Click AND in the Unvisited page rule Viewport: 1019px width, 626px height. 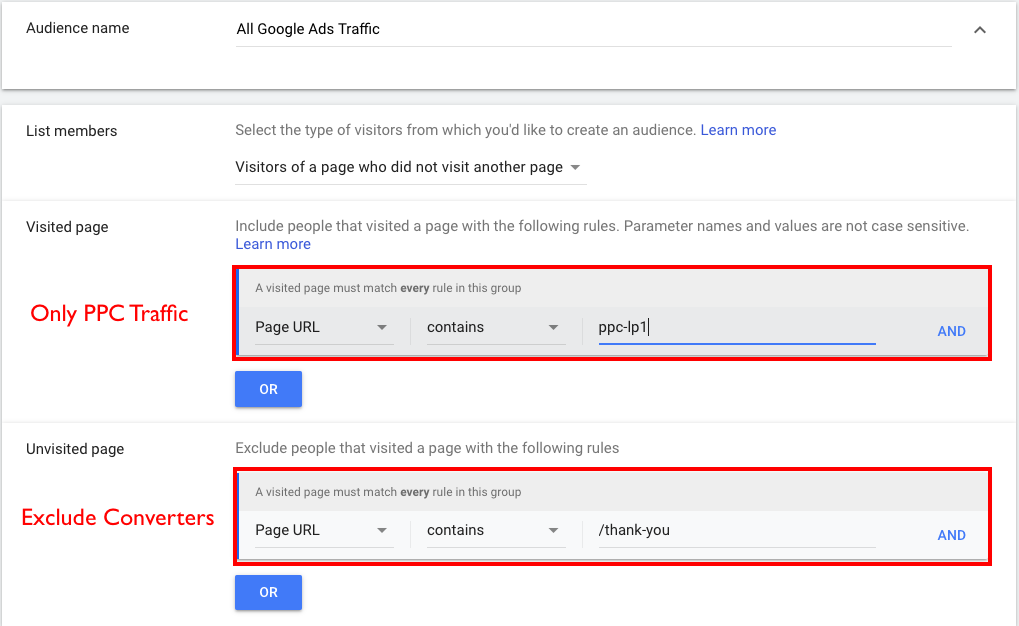(x=951, y=535)
